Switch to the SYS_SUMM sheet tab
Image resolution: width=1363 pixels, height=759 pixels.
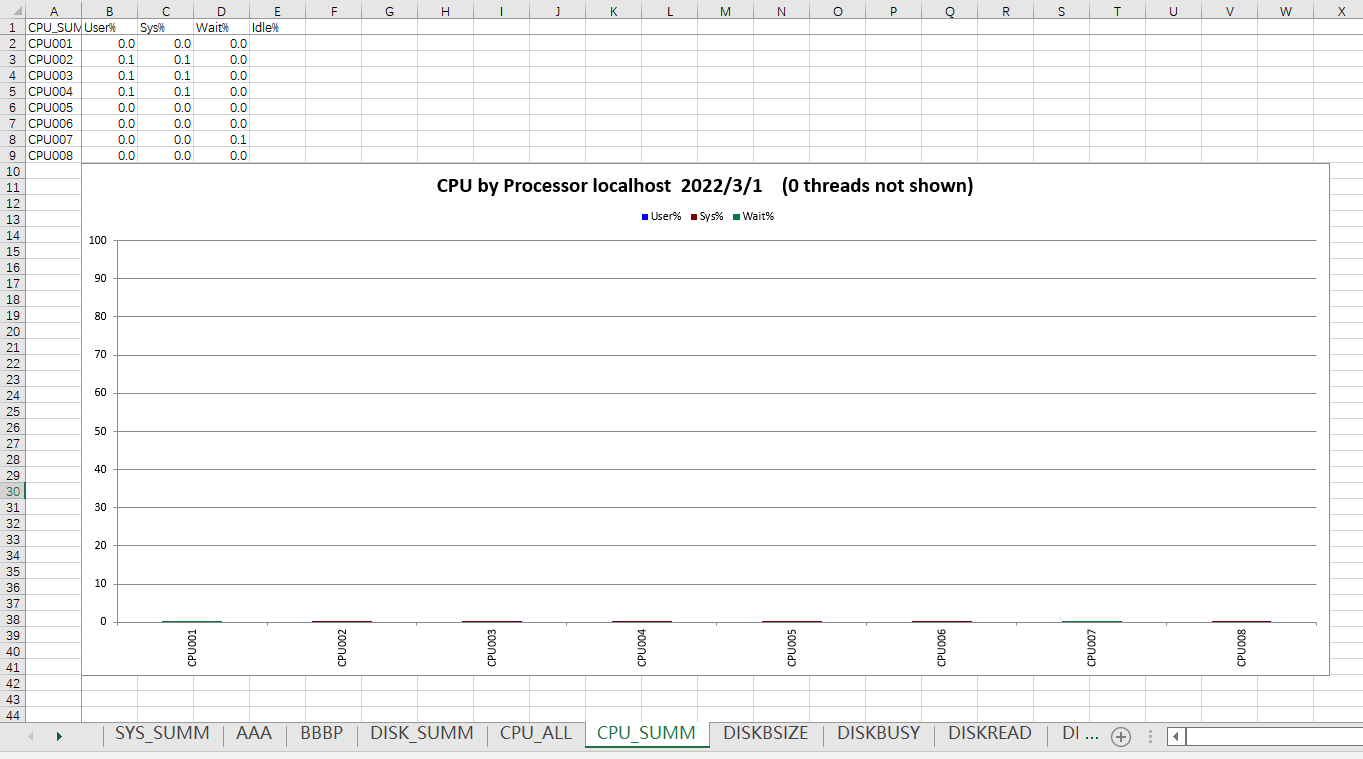tap(162, 734)
